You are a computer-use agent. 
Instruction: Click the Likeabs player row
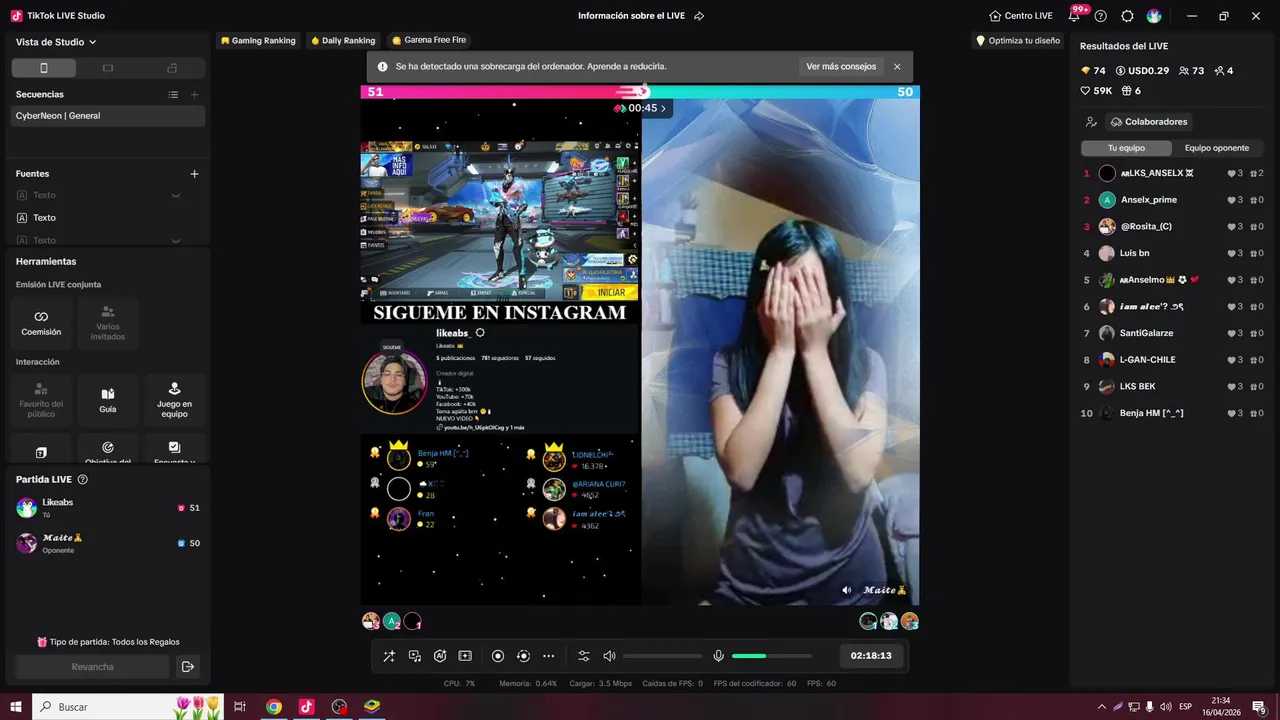coord(108,508)
